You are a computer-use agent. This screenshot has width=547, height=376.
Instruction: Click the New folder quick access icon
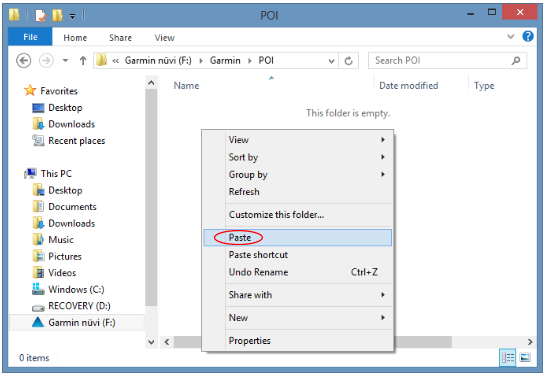(57, 15)
